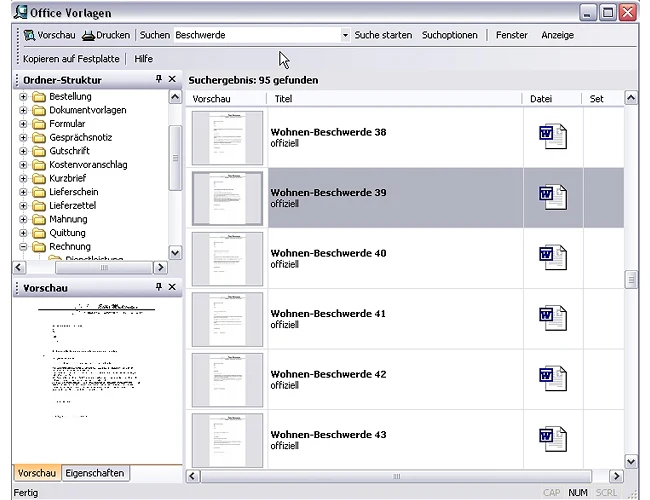The width and height of the screenshot is (650, 500).
Task: Open the Fenster menu
Action: (512, 35)
